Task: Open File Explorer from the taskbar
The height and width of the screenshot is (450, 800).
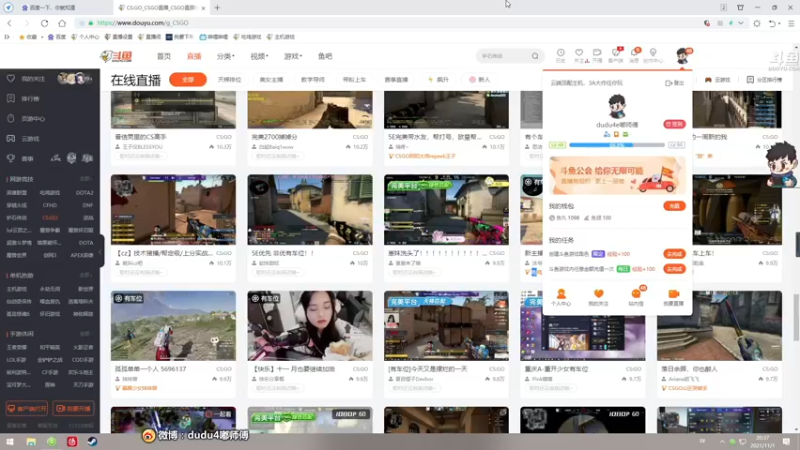Action: [x=31, y=441]
